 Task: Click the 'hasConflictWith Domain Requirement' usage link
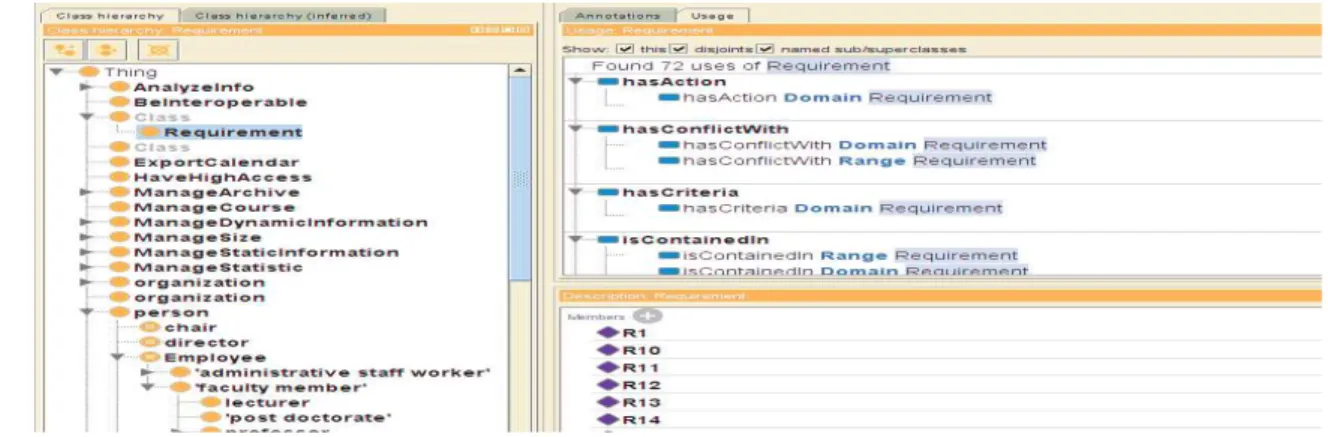(x=864, y=144)
